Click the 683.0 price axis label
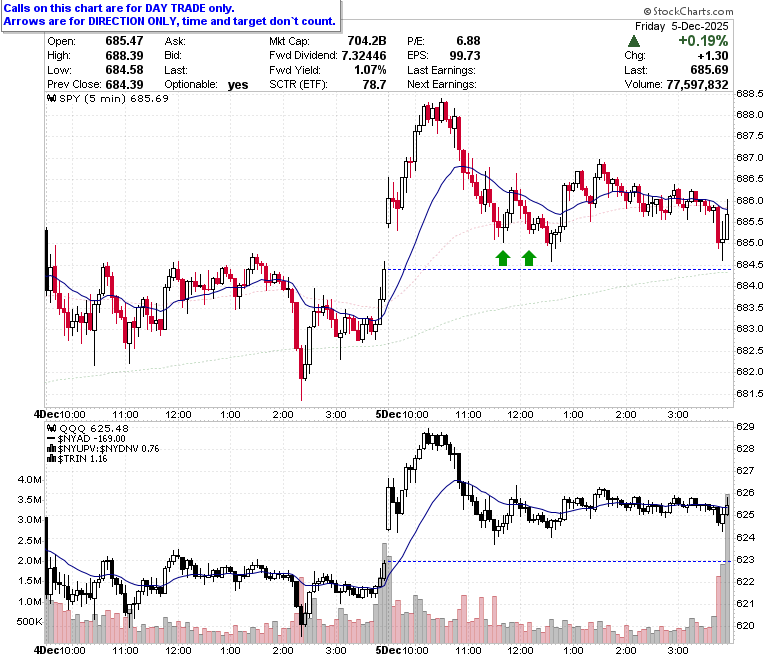Viewport: 780px width, 659px height. (750, 329)
